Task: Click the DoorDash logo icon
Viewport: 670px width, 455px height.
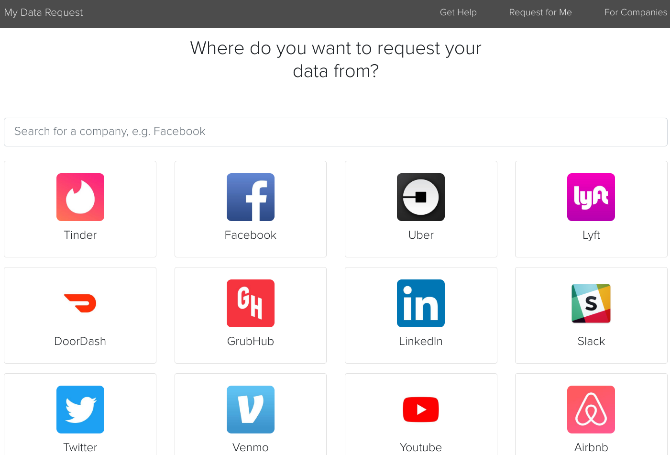Action: pyautogui.click(x=80, y=303)
